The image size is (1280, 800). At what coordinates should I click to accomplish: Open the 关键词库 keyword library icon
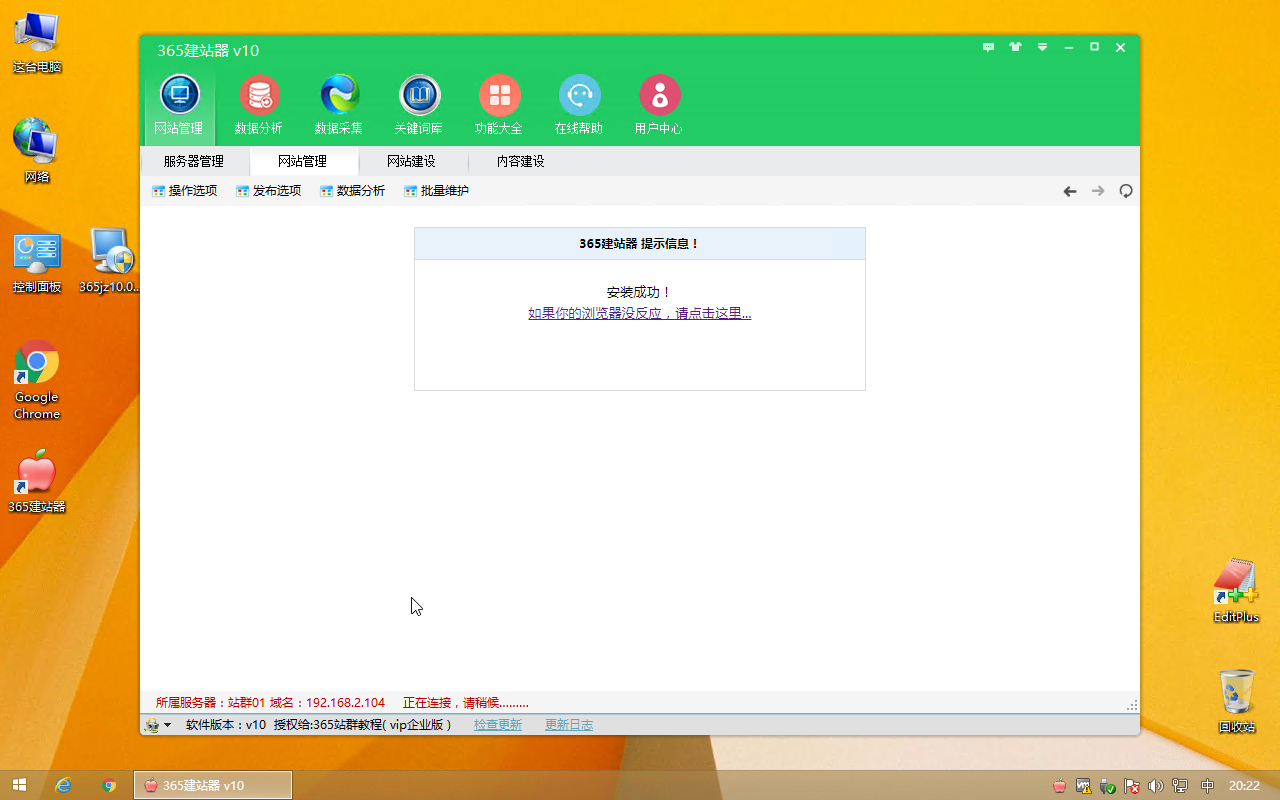tap(419, 105)
